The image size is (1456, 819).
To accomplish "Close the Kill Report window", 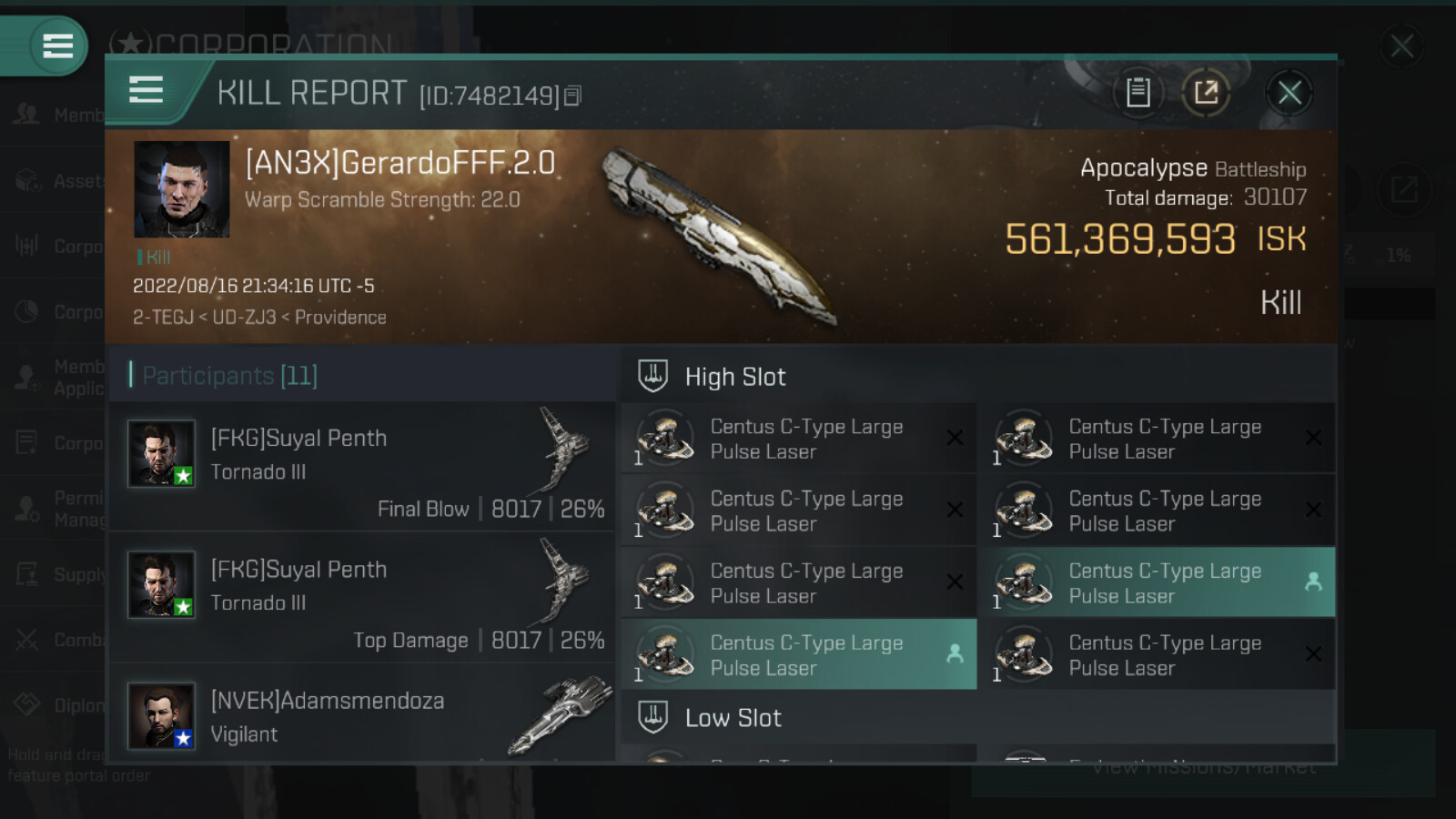I will tap(1289, 92).
